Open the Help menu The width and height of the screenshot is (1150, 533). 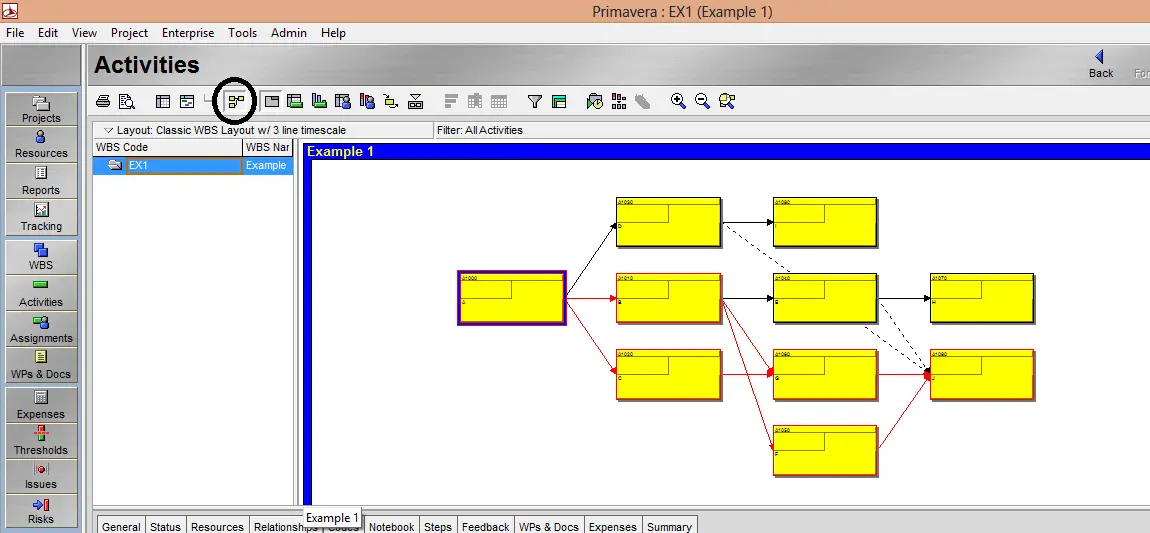click(x=333, y=33)
